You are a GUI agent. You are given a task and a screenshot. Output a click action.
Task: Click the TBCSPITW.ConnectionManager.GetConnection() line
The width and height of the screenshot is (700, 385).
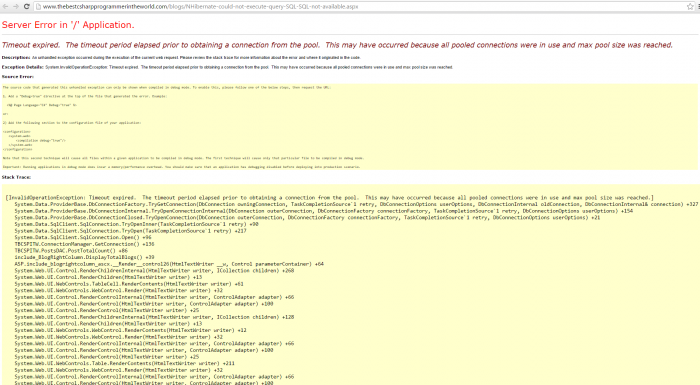84,244
